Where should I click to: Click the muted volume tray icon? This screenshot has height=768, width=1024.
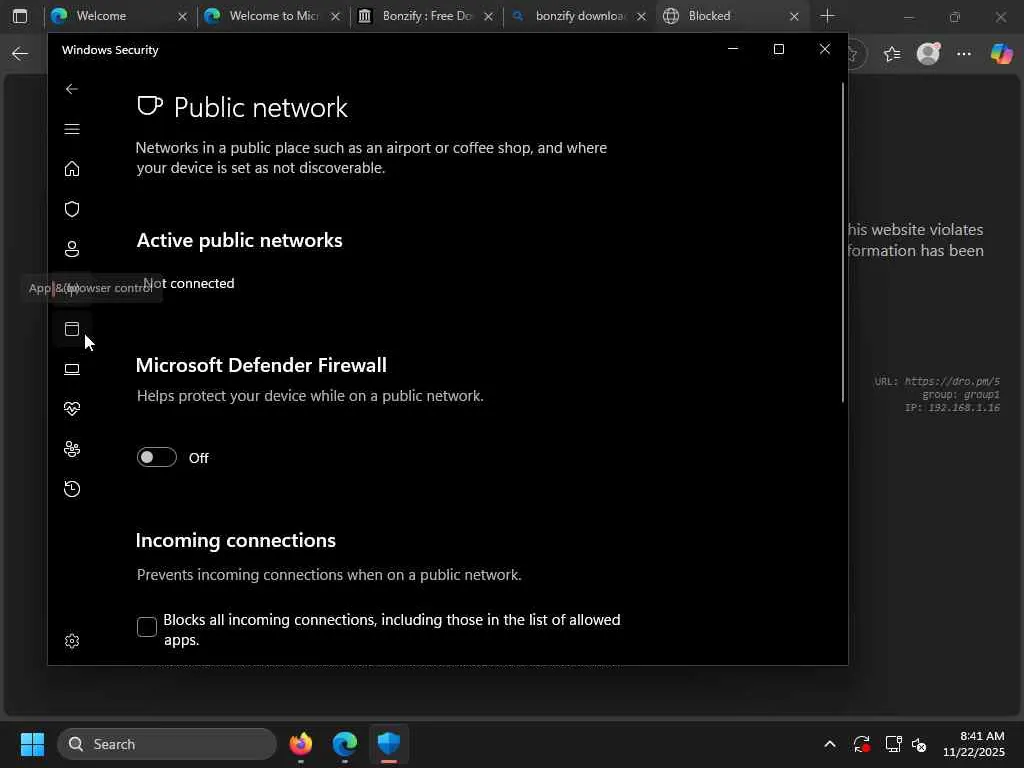pyautogui.click(x=919, y=744)
